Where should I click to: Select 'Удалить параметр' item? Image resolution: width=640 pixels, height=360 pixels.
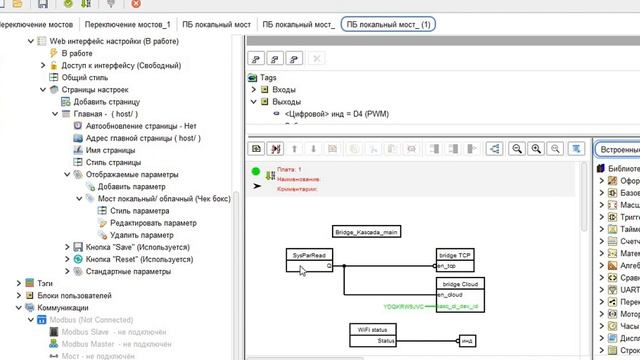[x=142, y=235]
